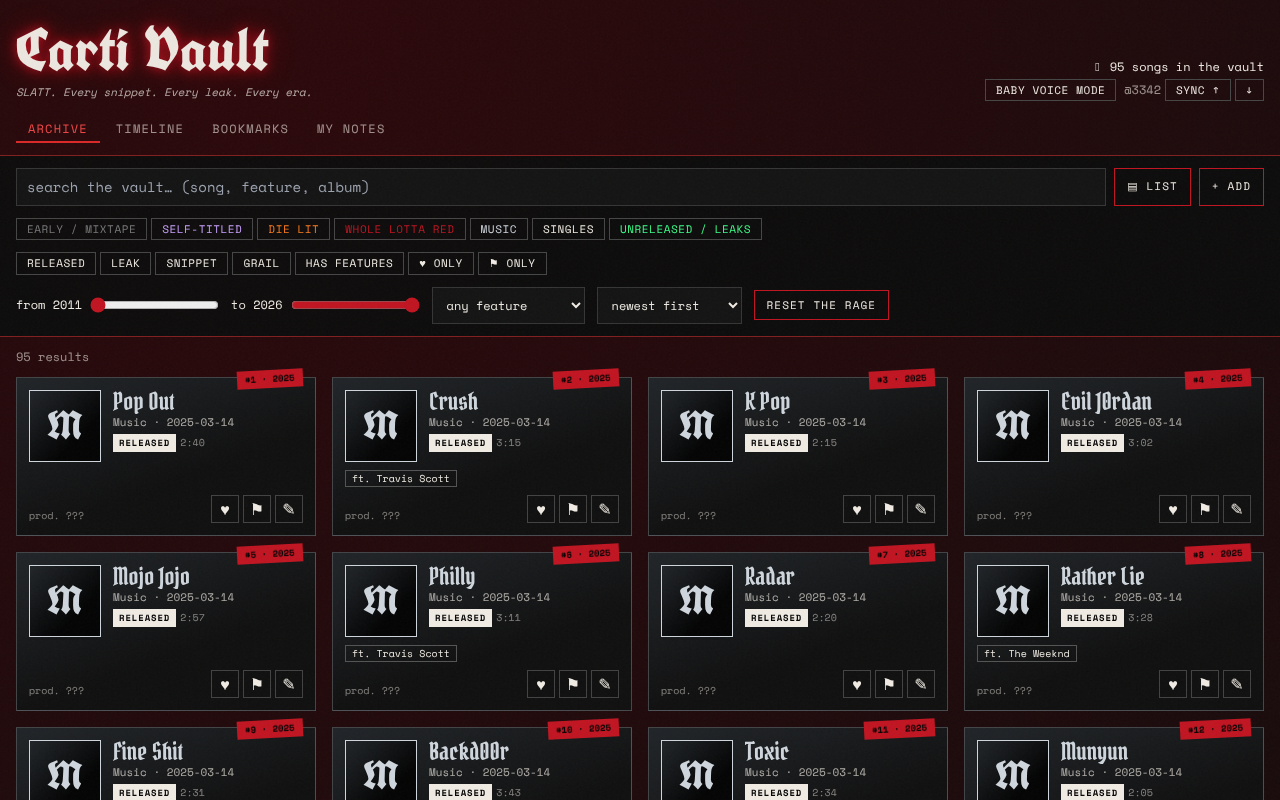Heart the Crush song

click(x=541, y=509)
